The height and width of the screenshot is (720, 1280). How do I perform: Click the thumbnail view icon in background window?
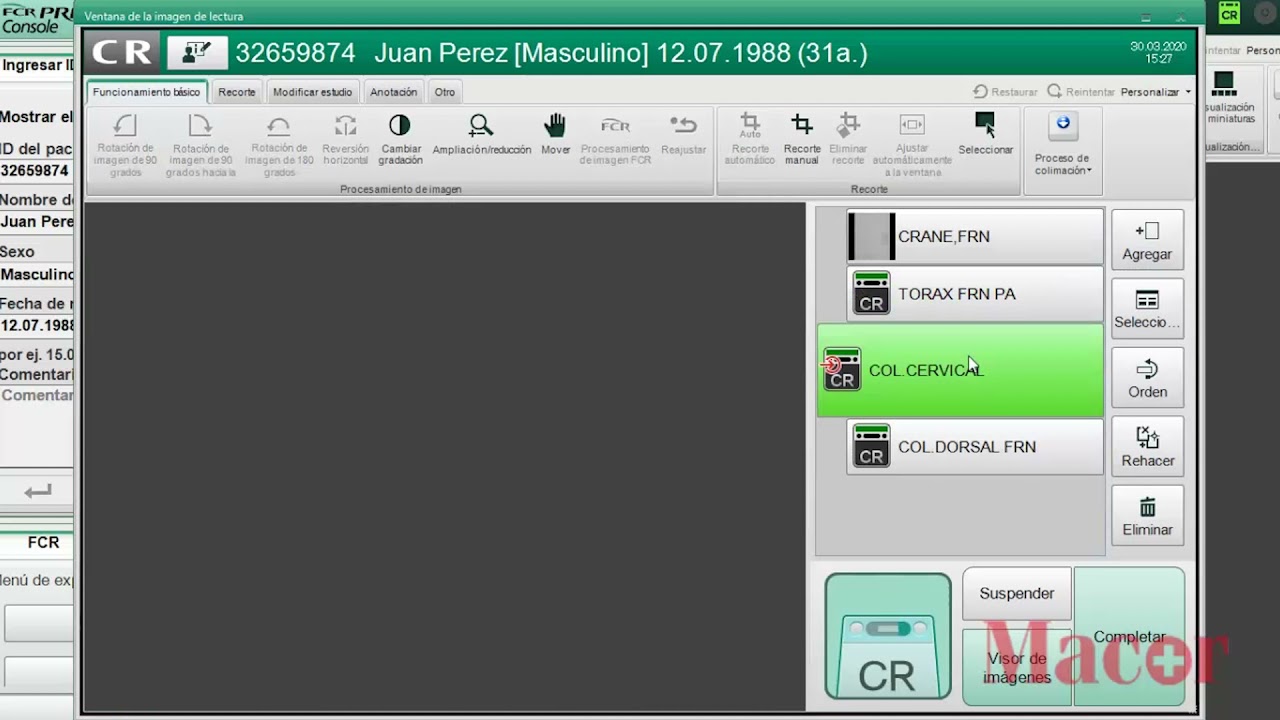1230,96
